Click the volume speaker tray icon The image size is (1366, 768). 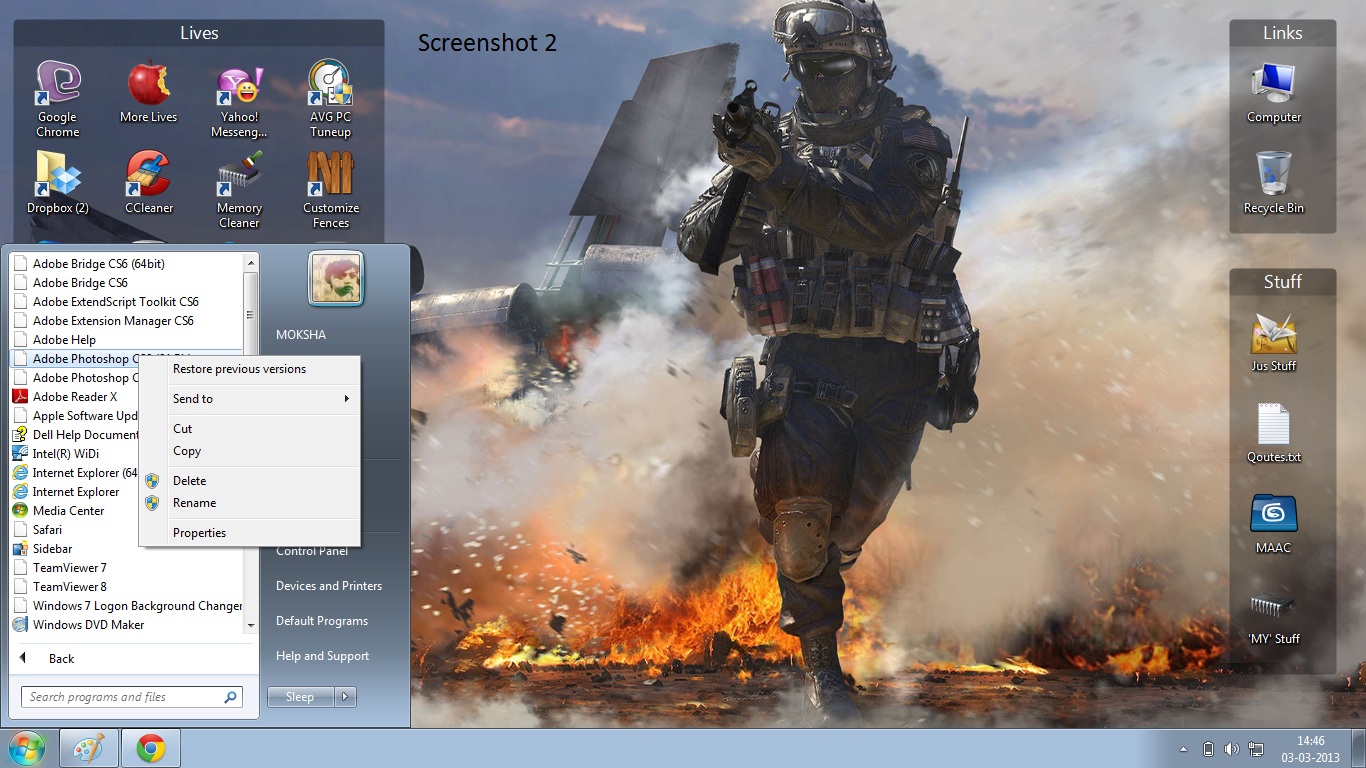(x=1232, y=749)
